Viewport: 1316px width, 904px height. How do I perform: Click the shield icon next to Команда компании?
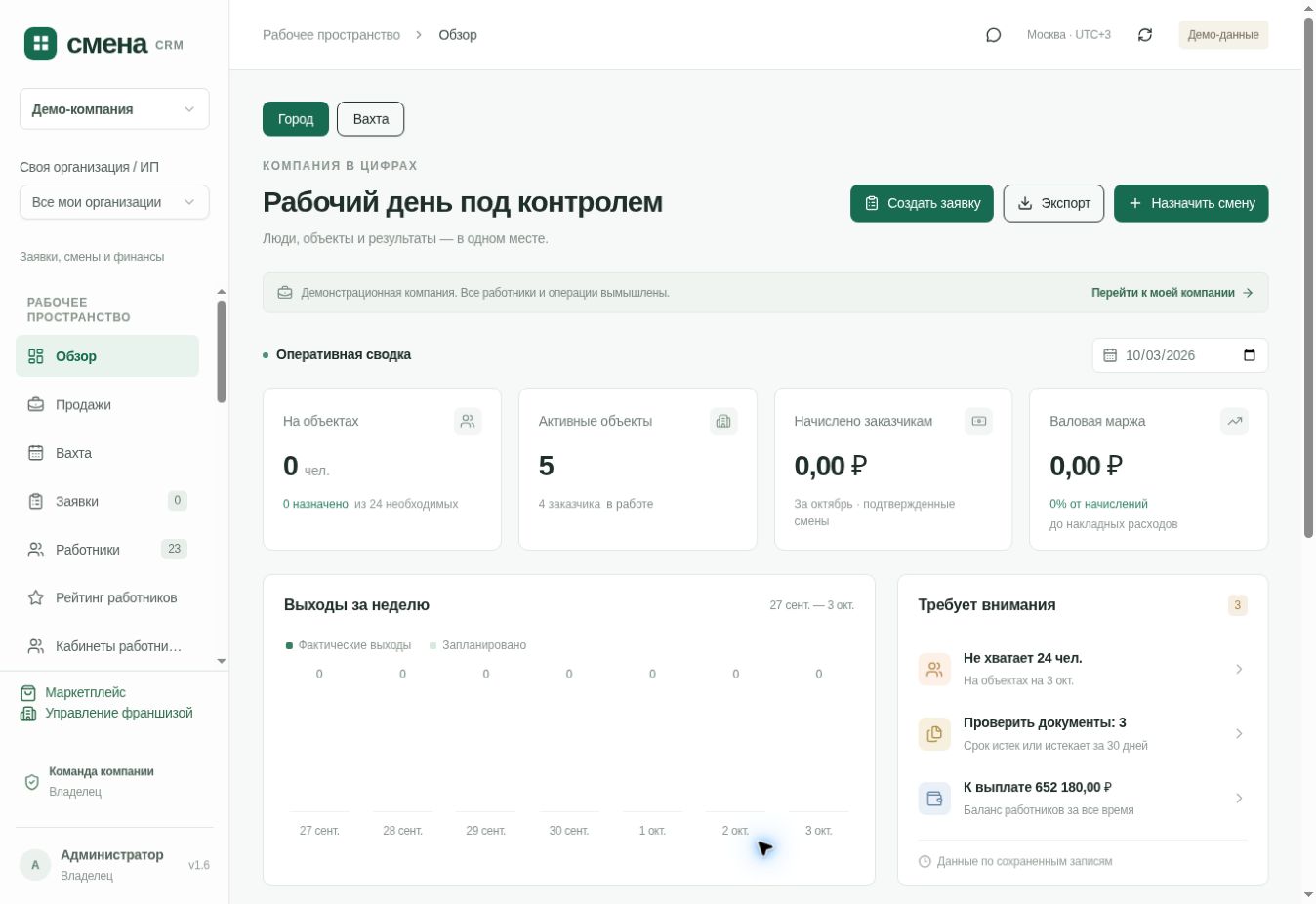click(32, 782)
